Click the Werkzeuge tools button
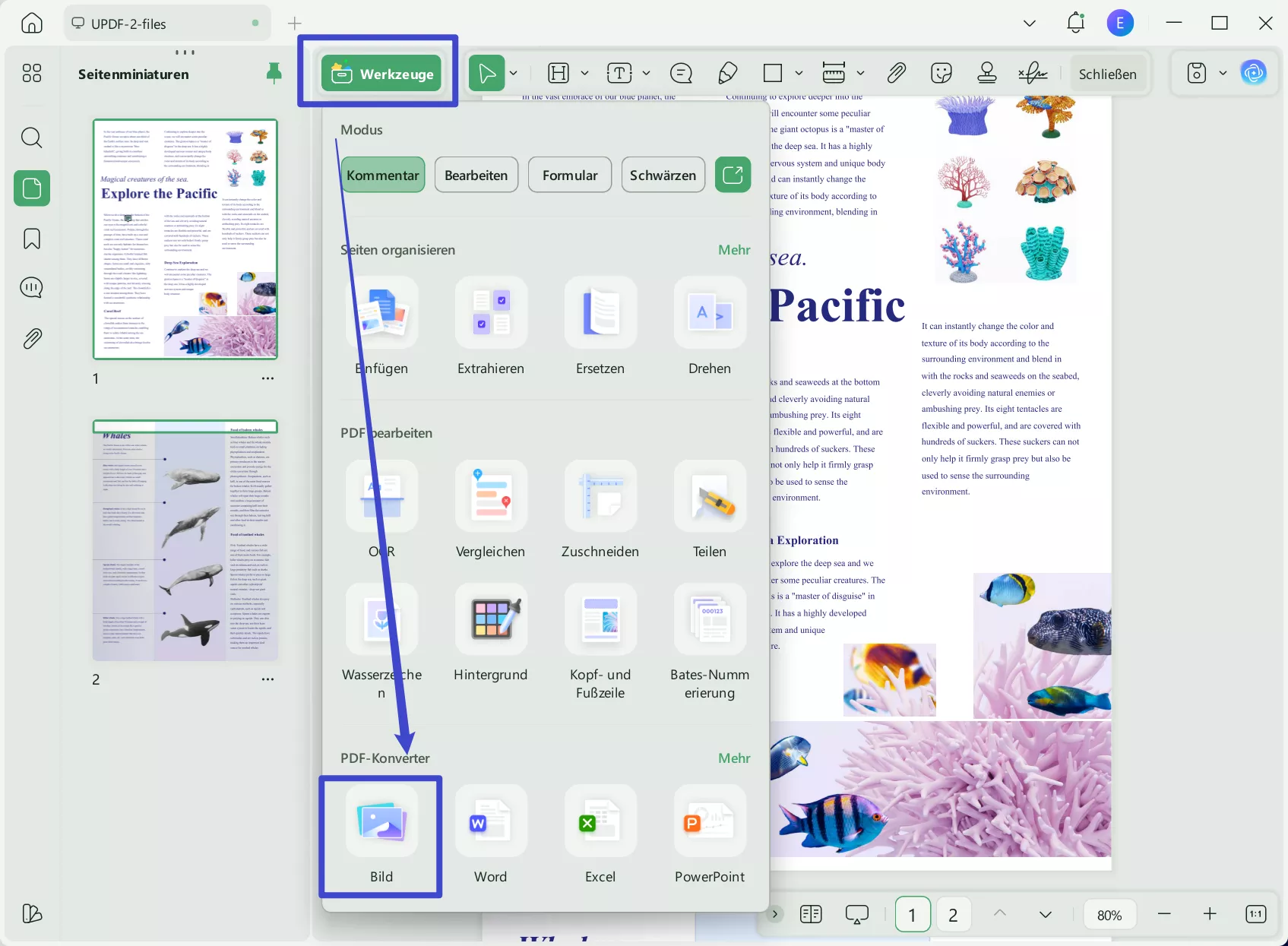Screen dimensions: 1288x946 pyautogui.click(x=381, y=73)
